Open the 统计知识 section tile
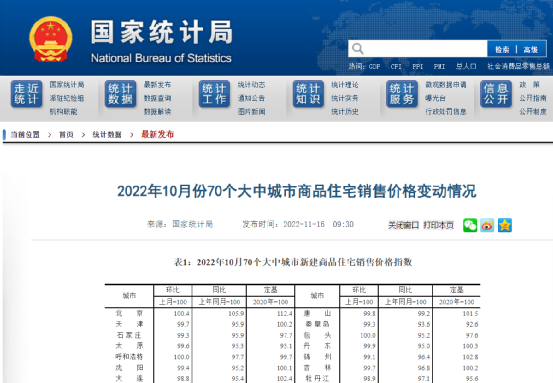553x383 pixels. 308,94
